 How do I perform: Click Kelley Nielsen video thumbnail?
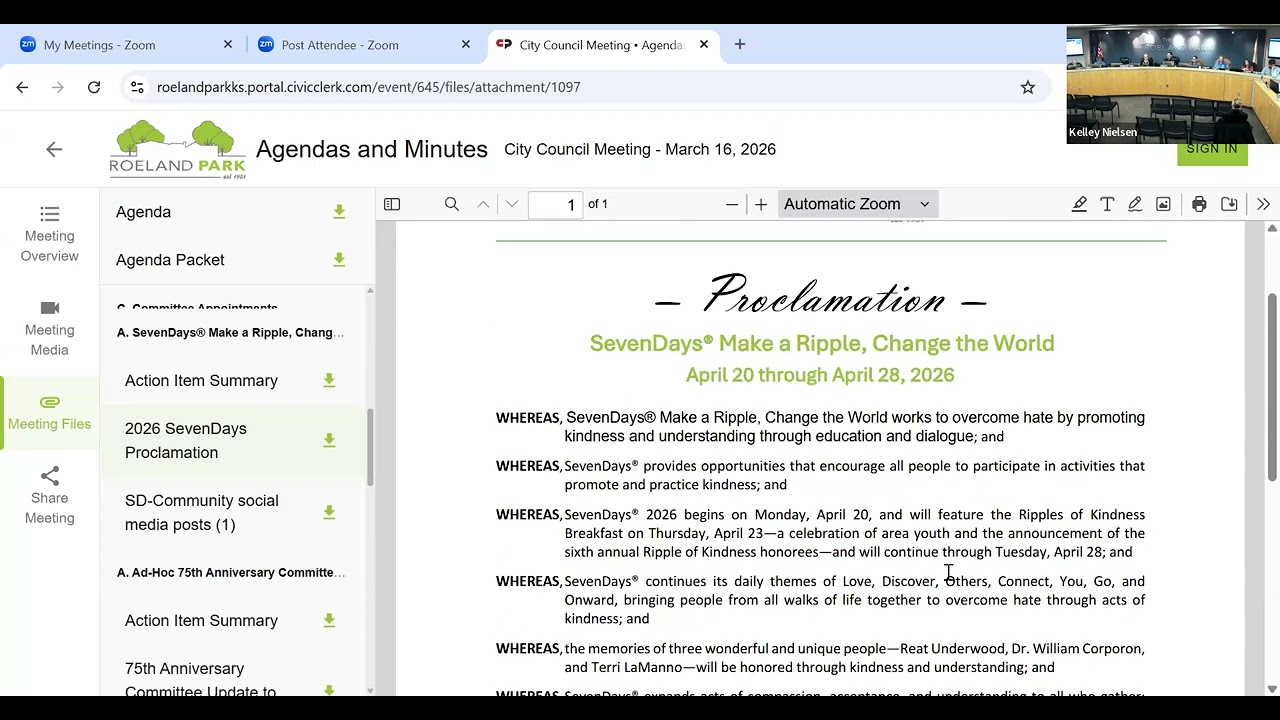coord(1173,85)
